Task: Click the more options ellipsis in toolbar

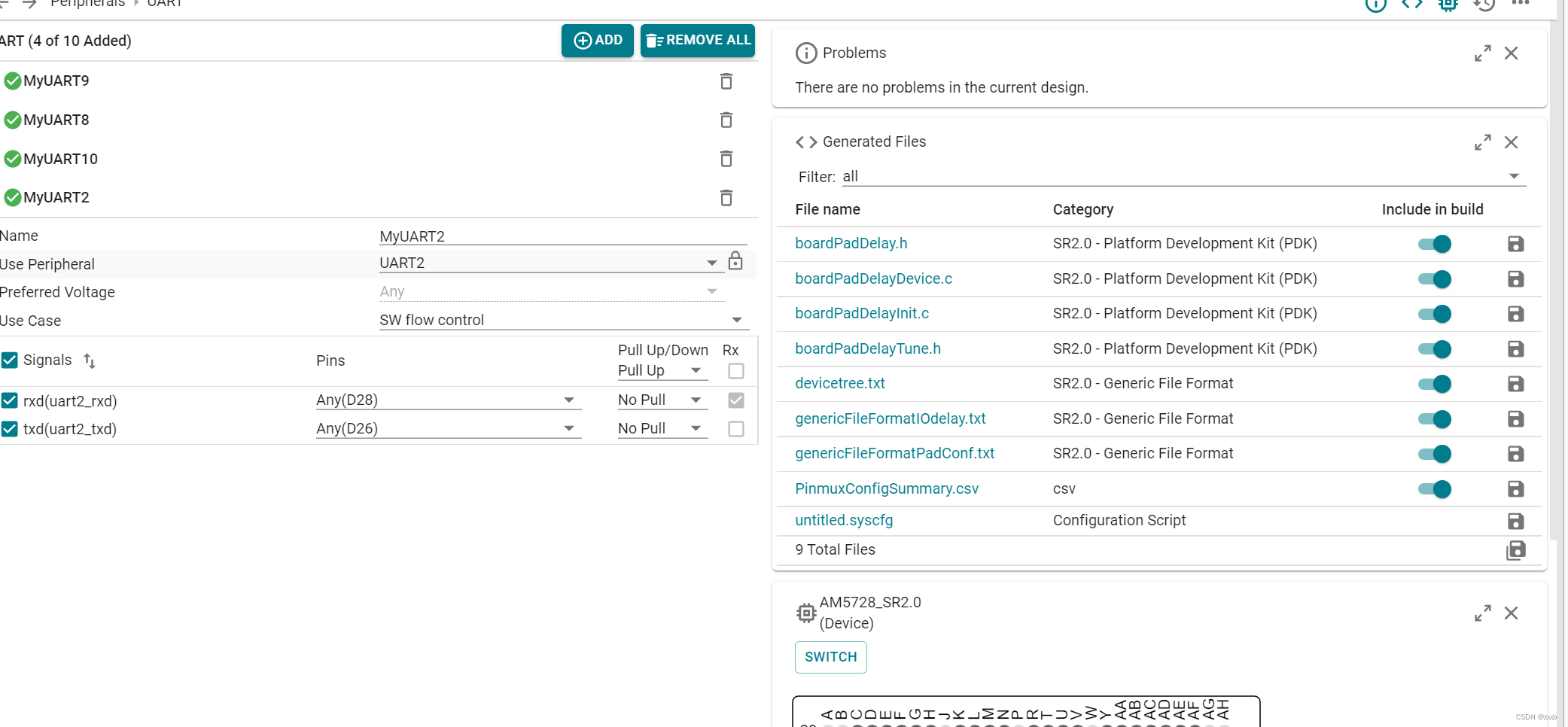Action: click(x=1520, y=3)
